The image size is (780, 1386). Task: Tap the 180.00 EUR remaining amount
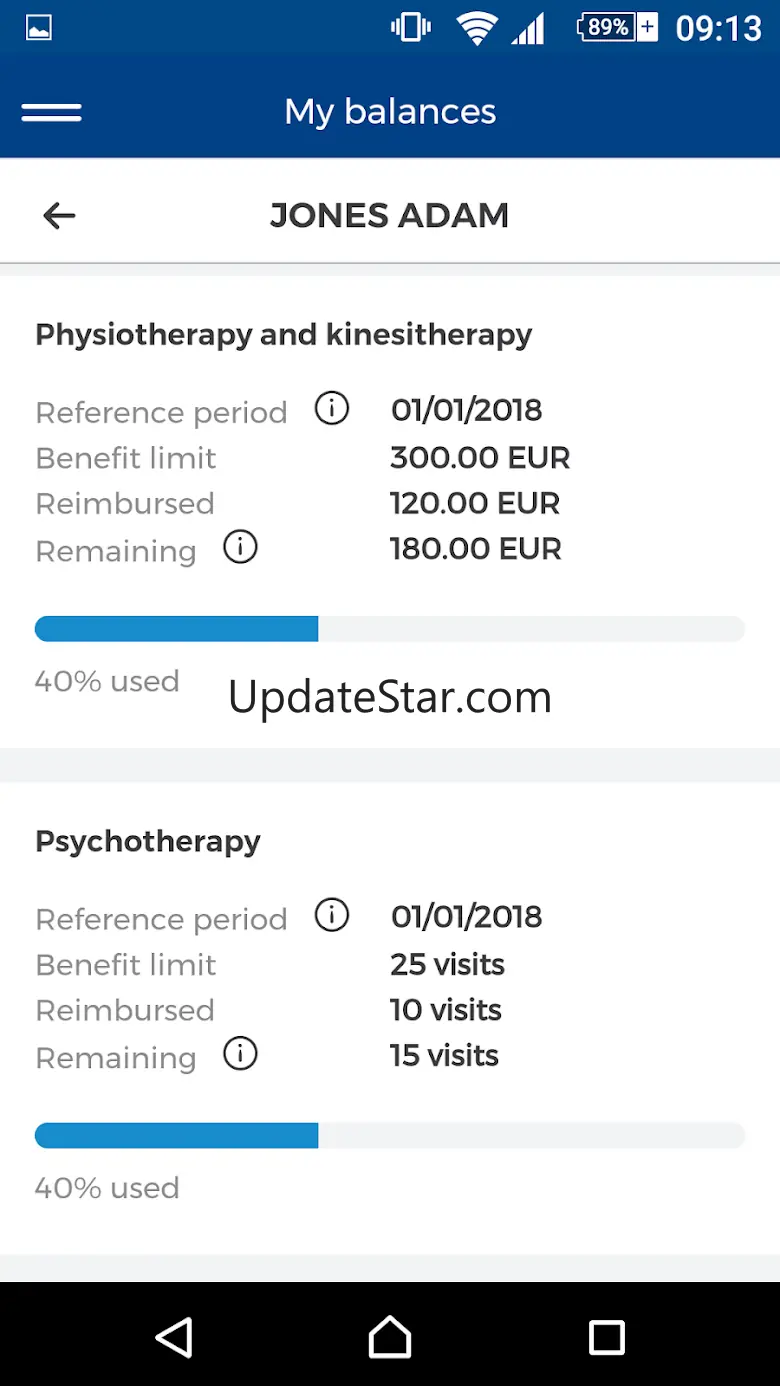coord(476,549)
